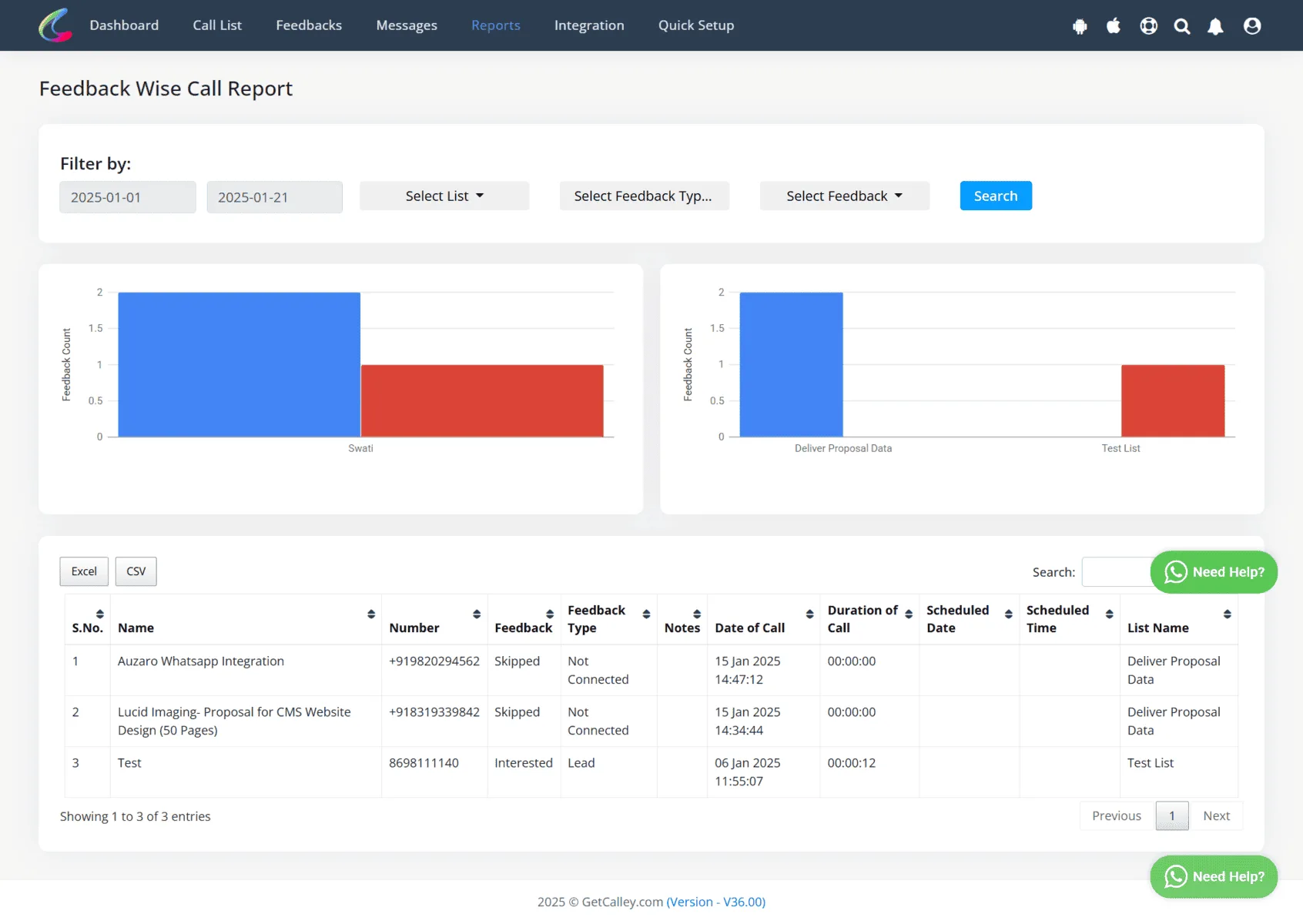Open the Select Feedback Type dropdown
The height and width of the screenshot is (924, 1303).
[x=644, y=196]
